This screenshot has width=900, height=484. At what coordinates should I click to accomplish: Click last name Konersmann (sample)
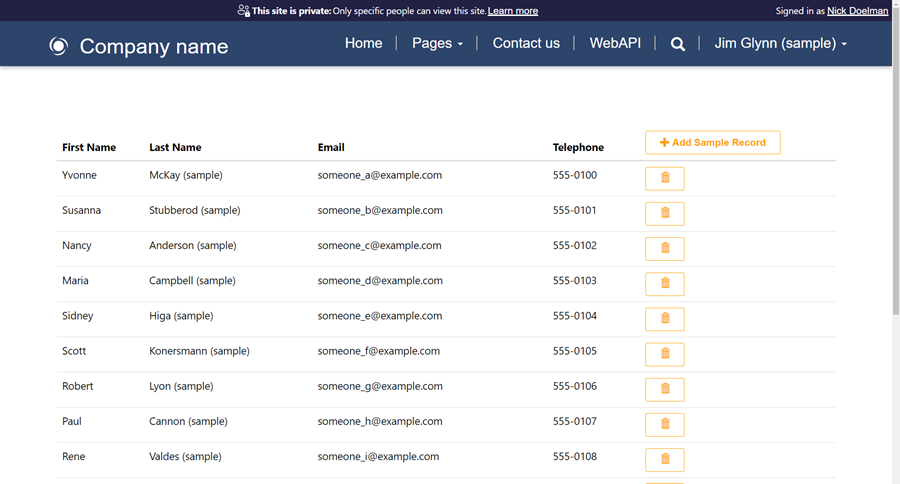tap(199, 351)
